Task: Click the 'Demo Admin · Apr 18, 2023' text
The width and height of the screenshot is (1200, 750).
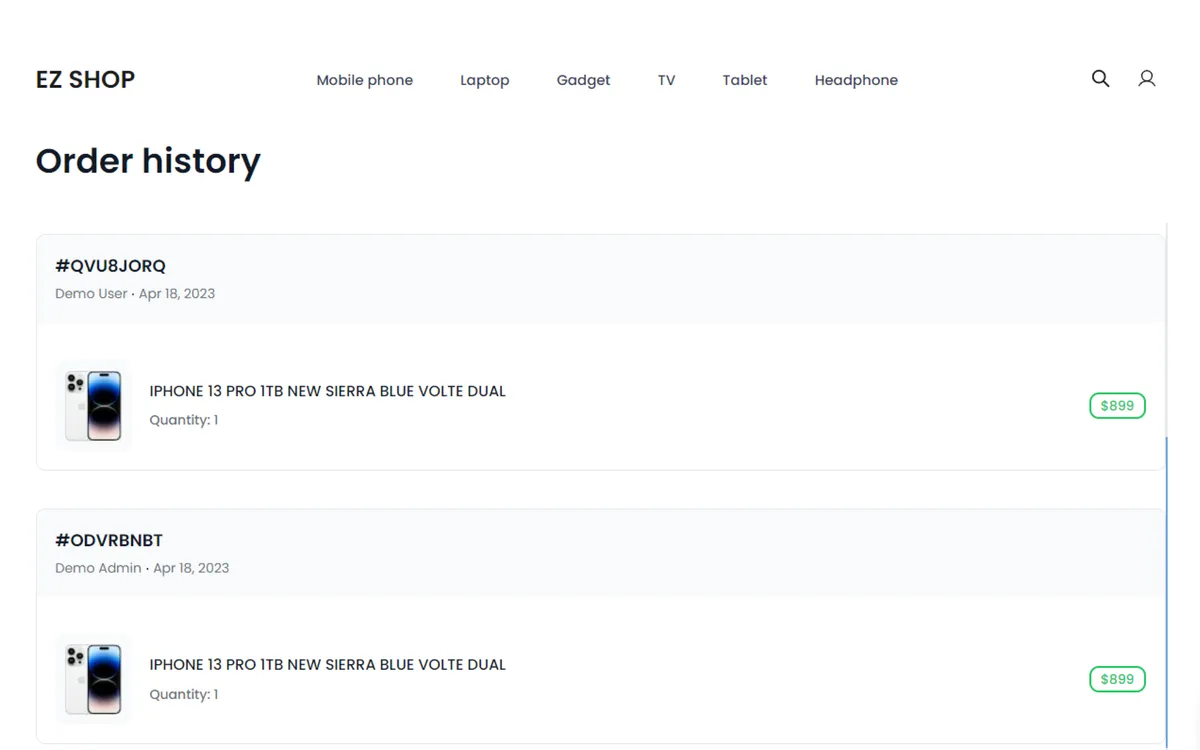Action: point(142,568)
